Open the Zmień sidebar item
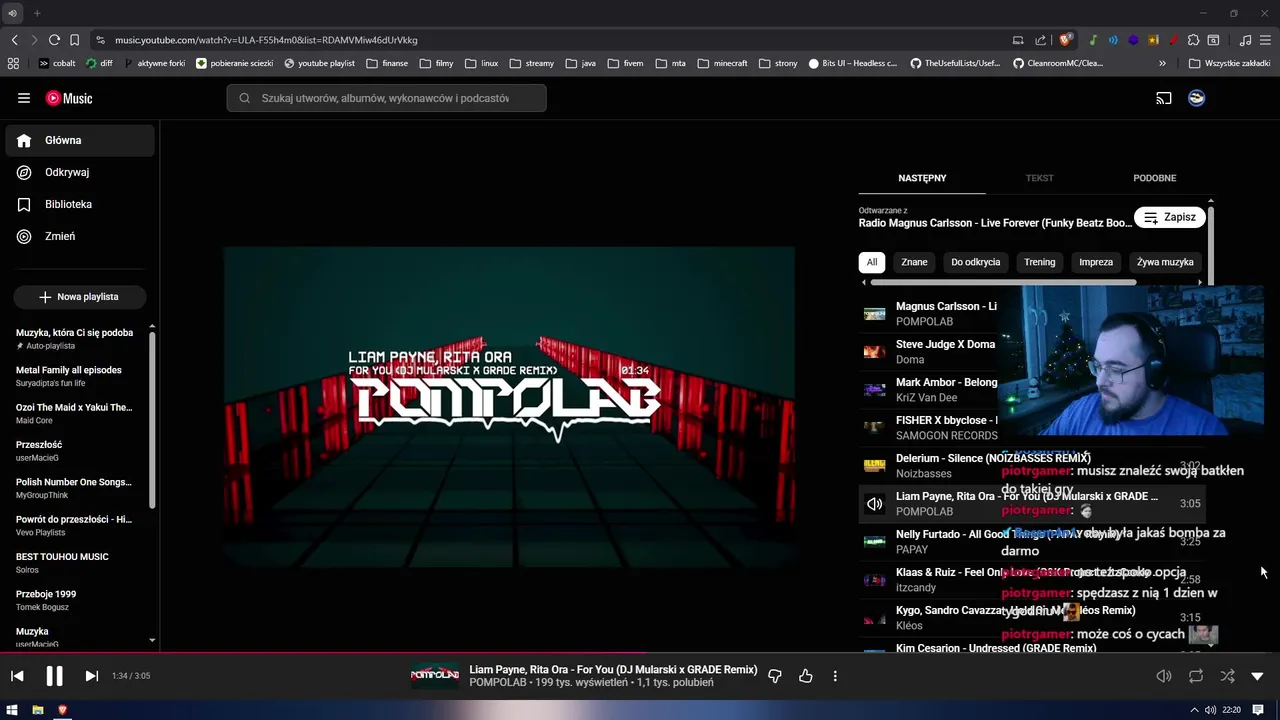The image size is (1280, 720). click(80, 236)
